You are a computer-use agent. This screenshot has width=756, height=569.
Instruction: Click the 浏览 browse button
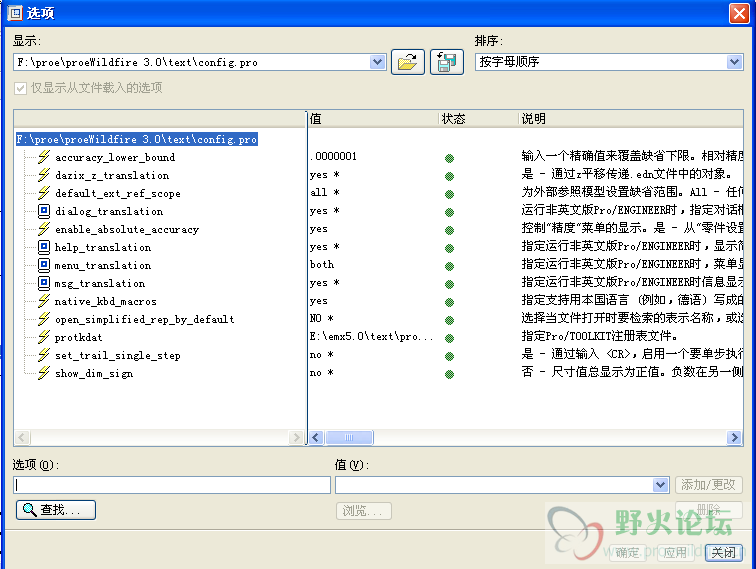pos(364,511)
